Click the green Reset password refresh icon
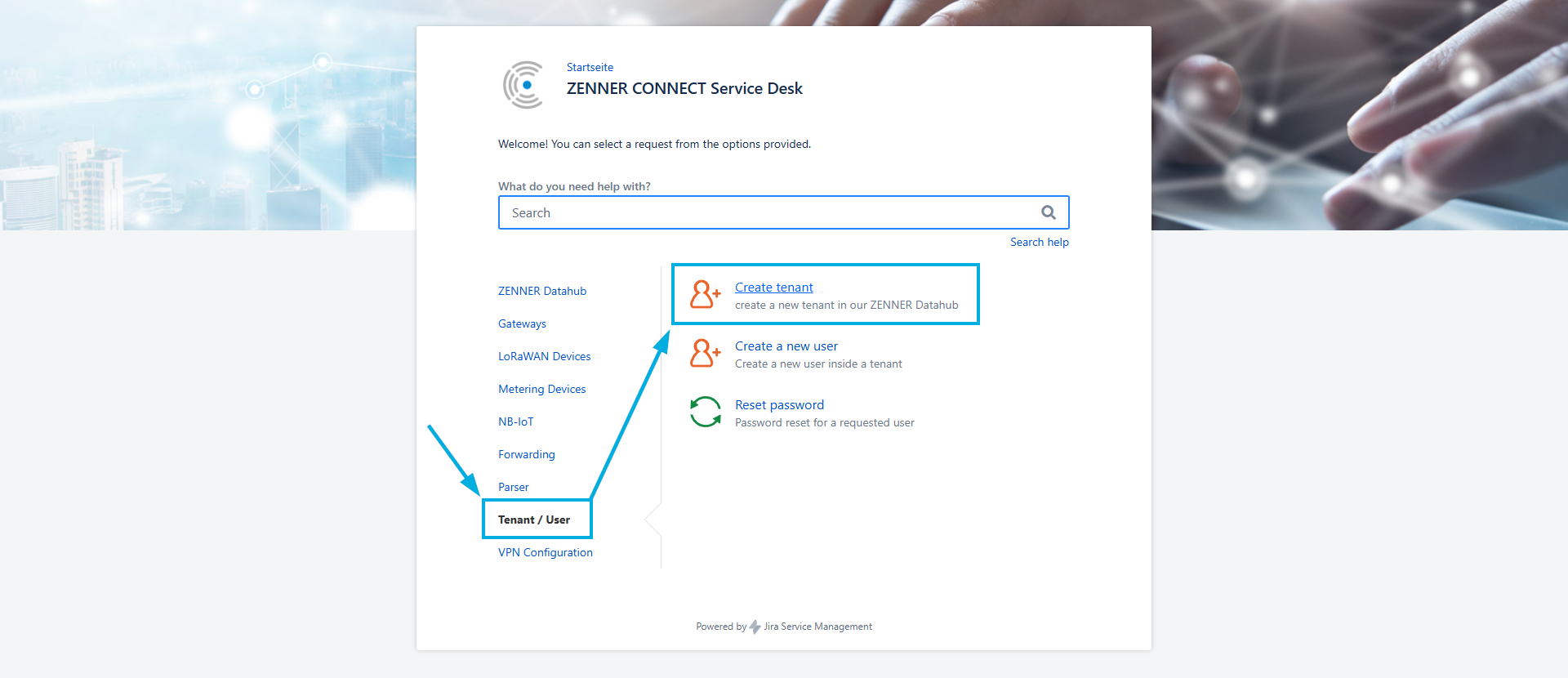Image resolution: width=1568 pixels, height=678 pixels. 705,413
